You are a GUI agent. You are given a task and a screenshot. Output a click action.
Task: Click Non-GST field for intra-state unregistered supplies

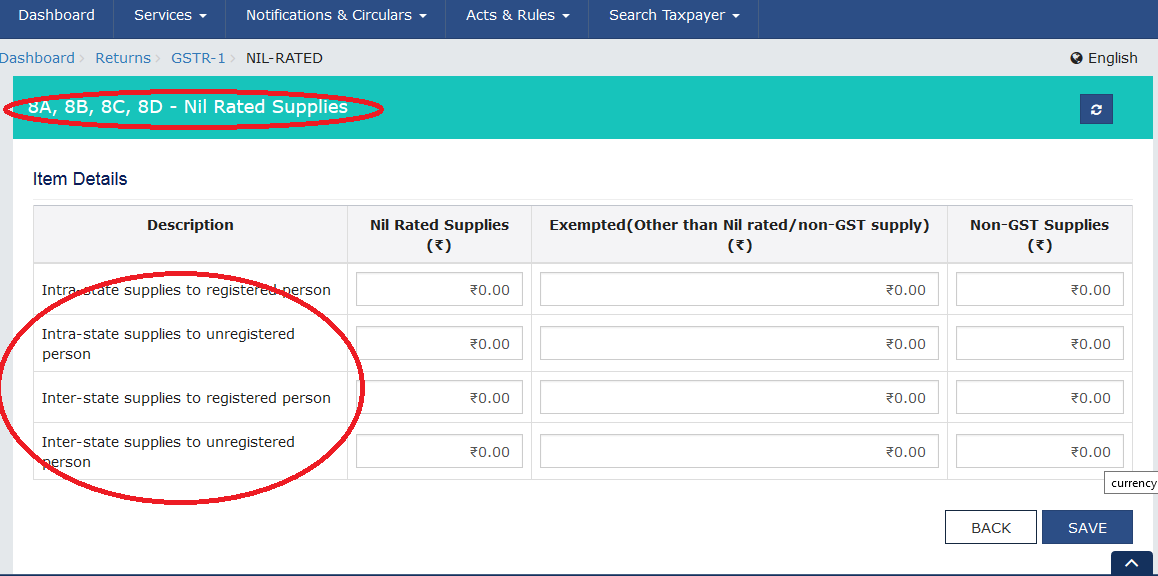click(1039, 343)
